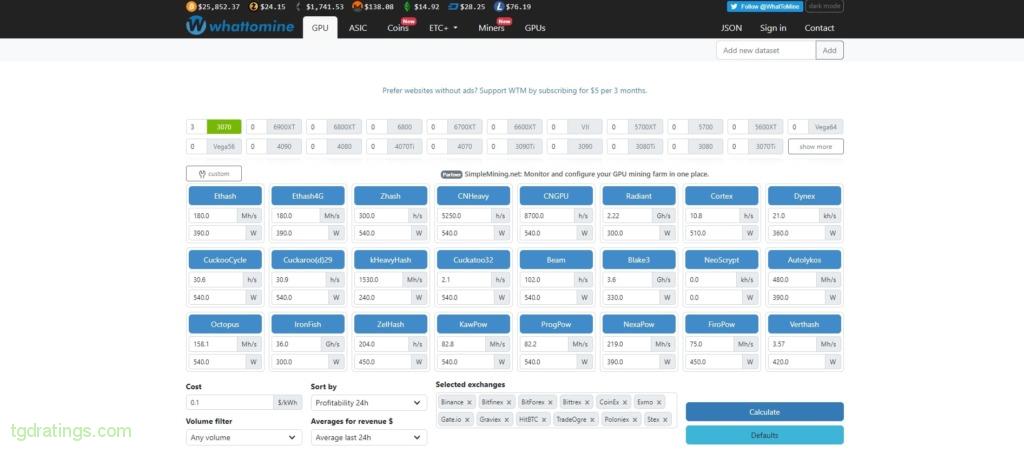Click the Ethereum Classic green price icon
This screenshot has height=452, width=1024.
[x=408, y=7]
